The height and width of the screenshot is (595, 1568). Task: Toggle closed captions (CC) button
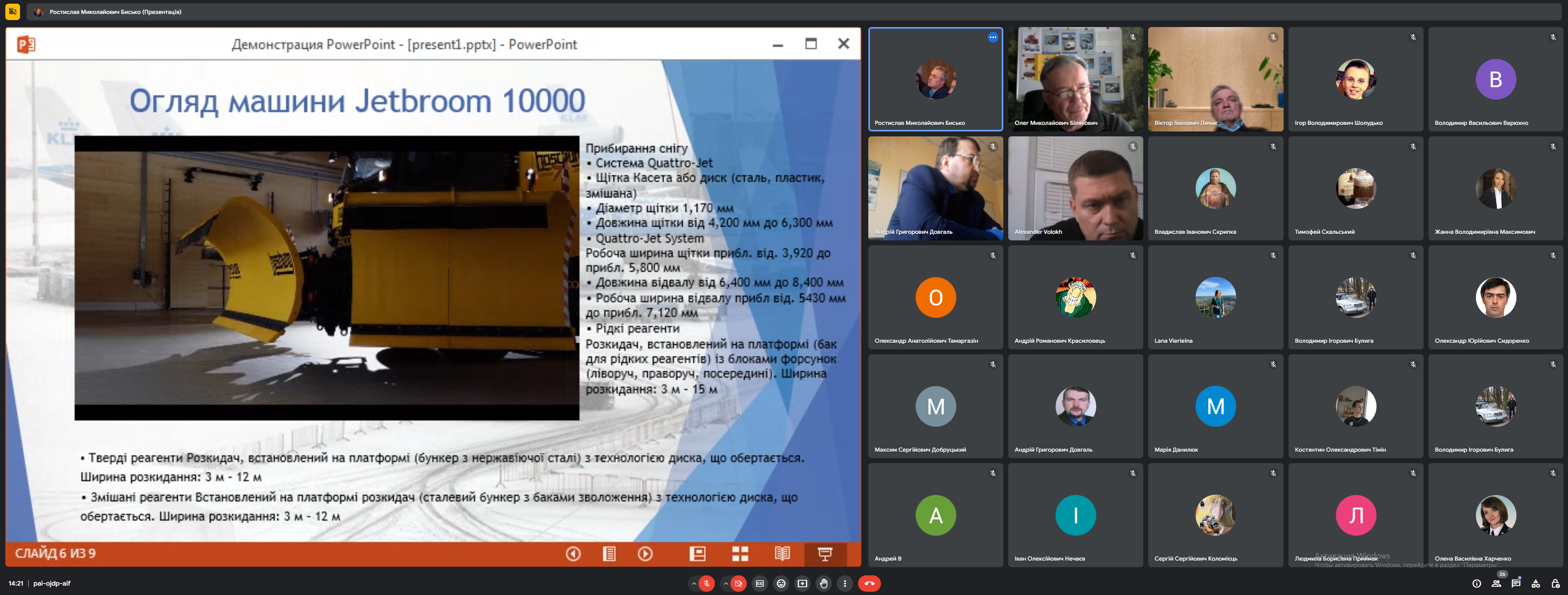[x=759, y=584]
